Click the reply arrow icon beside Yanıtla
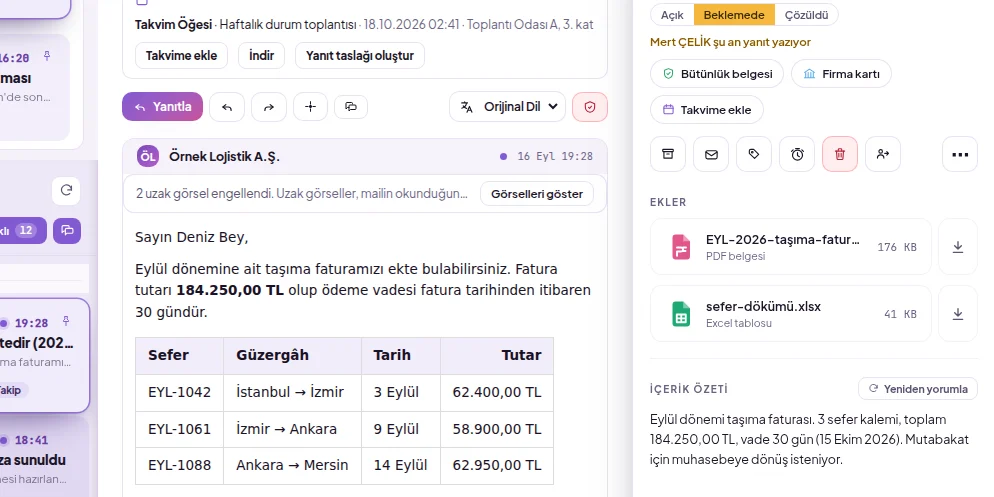This screenshot has width=994, height=497. tap(227, 106)
